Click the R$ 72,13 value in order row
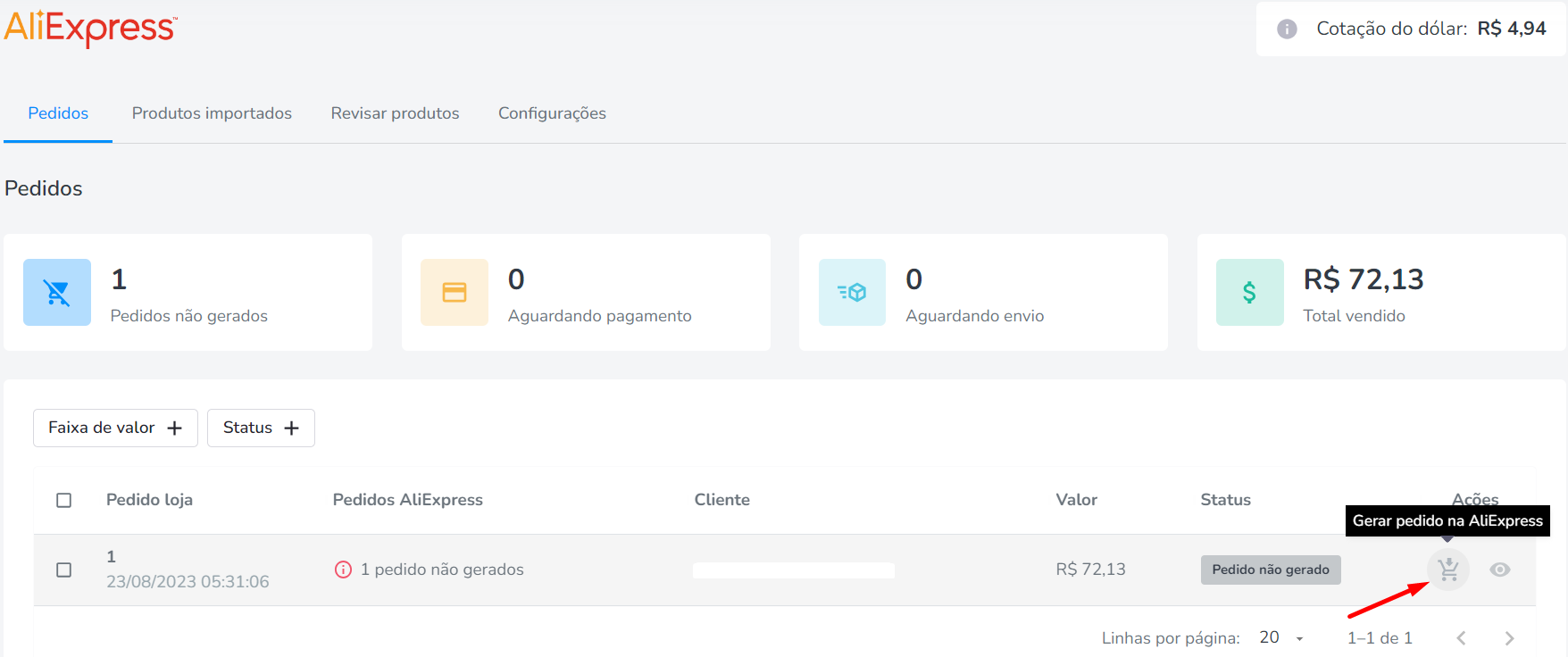This screenshot has width=1568, height=657. coord(1090,570)
